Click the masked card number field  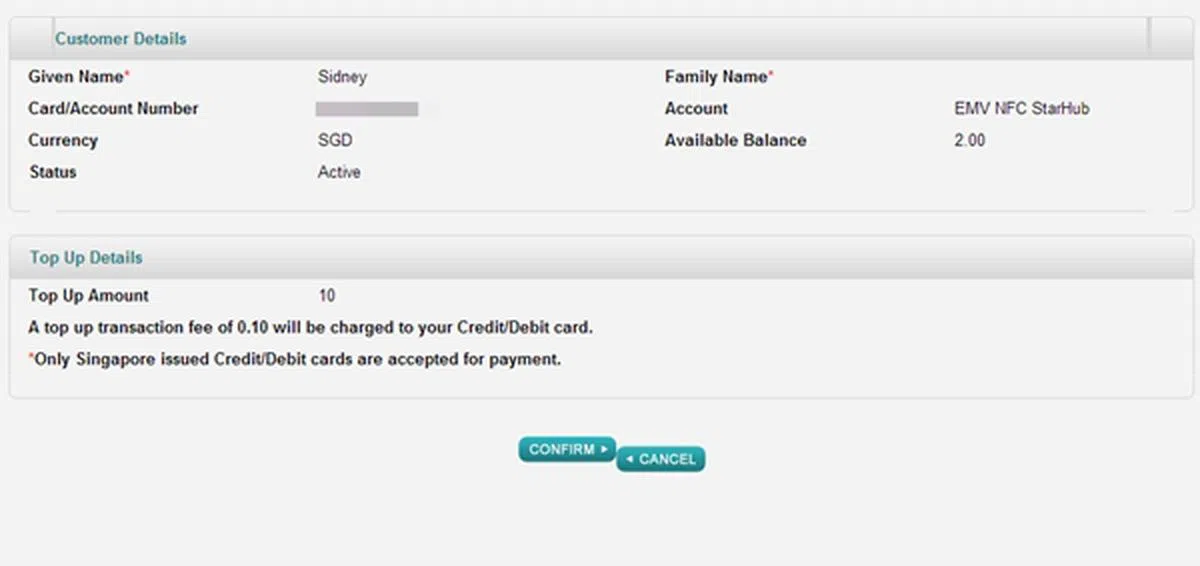tap(367, 109)
